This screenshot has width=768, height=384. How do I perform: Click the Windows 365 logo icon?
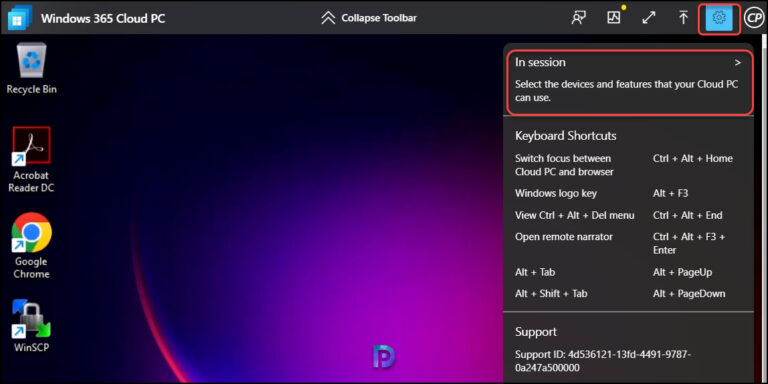(x=20, y=18)
